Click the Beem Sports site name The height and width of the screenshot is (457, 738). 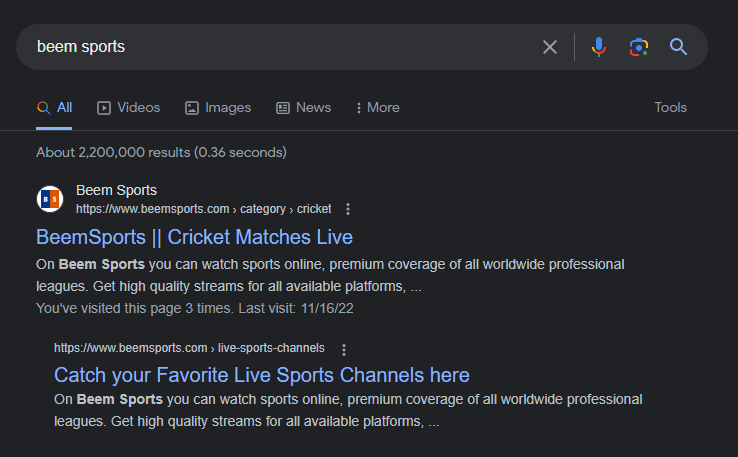[x=116, y=190]
